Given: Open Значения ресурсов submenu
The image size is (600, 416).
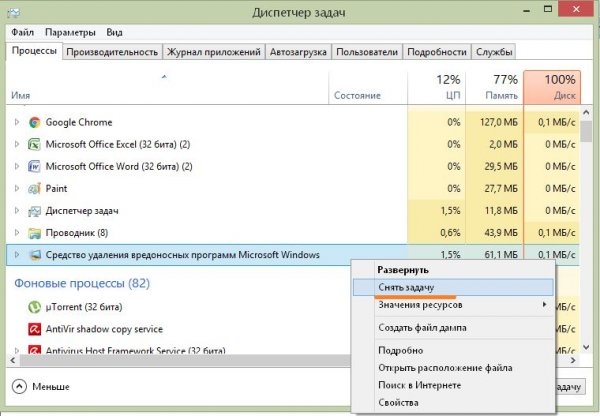Looking at the screenshot, I should [x=418, y=304].
